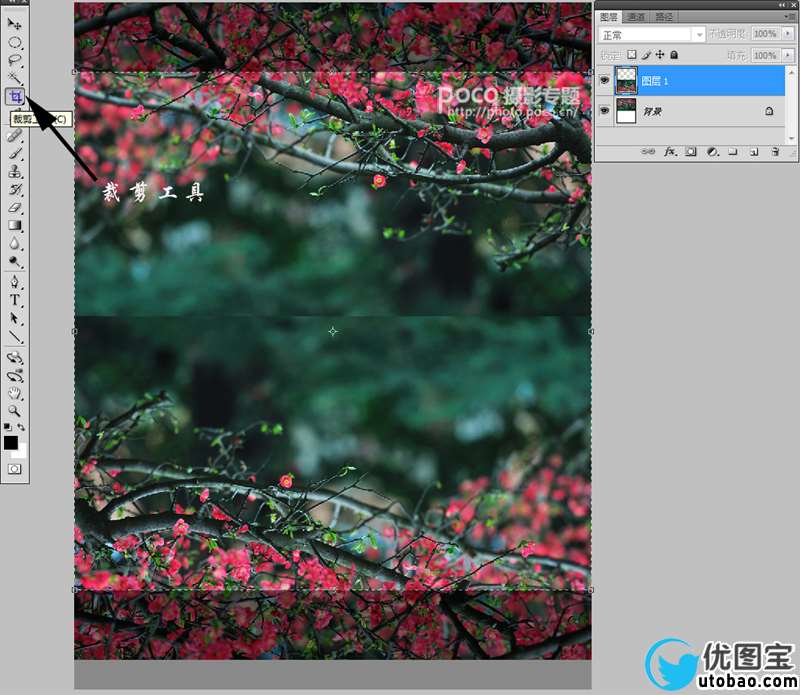The image size is (800, 695).
Task: Select the History Brush tool
Action: coord(14,189)
